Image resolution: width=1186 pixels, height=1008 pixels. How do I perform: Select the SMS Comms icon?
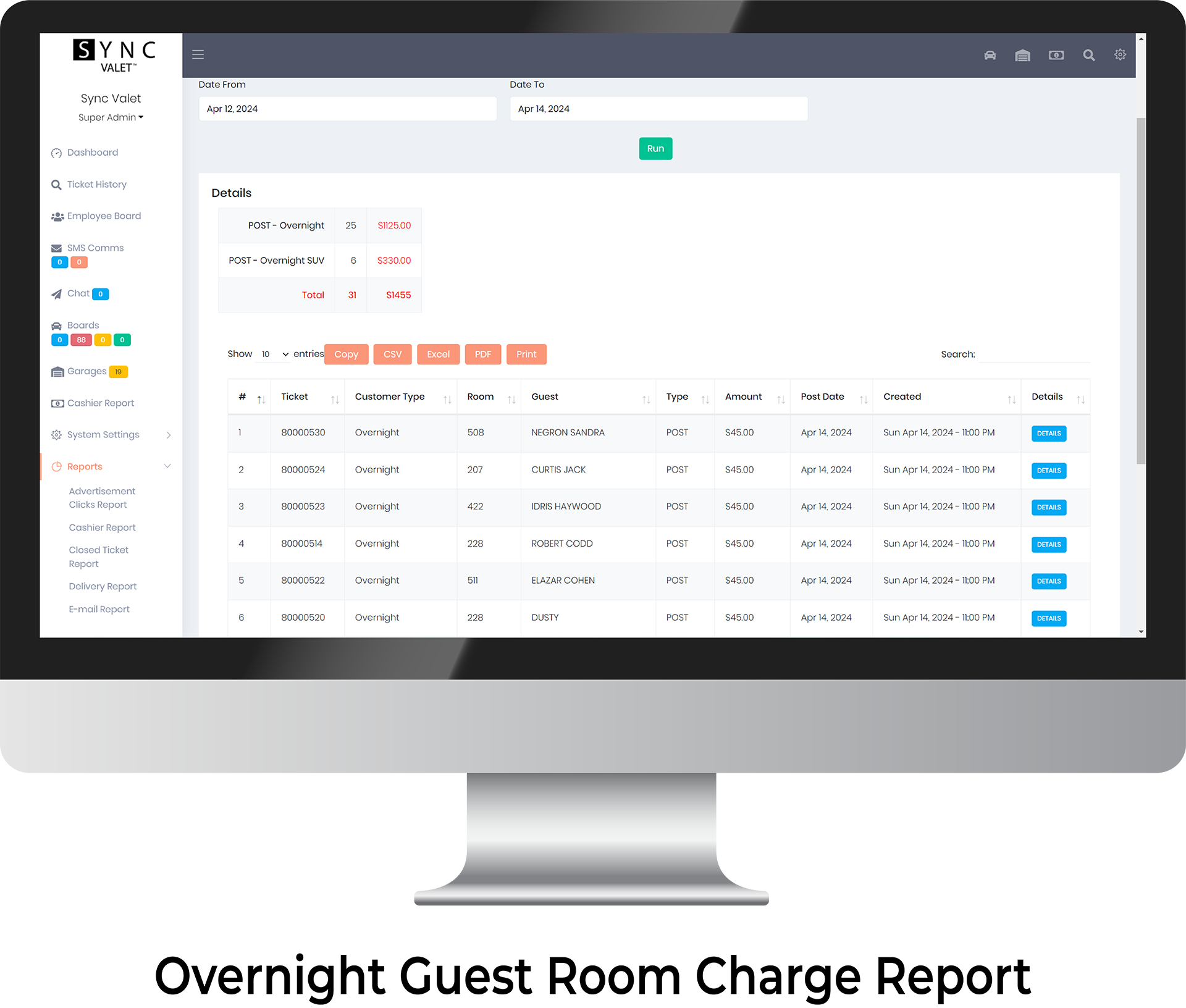click(57, 247)
